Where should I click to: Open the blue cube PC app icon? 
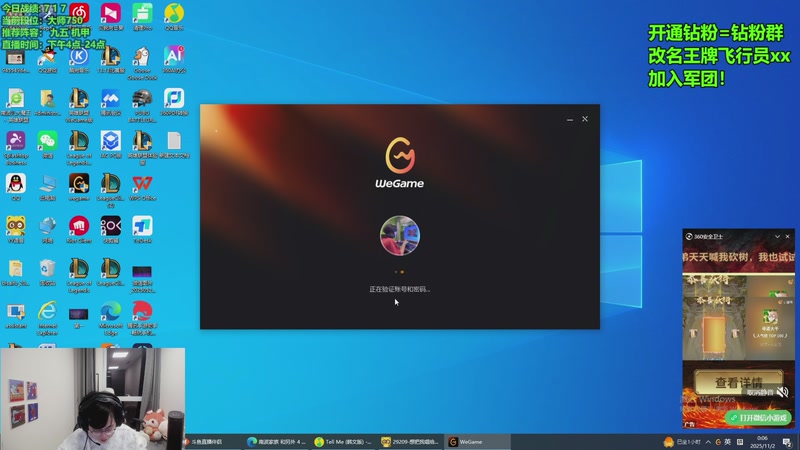[x=111, y=141]
